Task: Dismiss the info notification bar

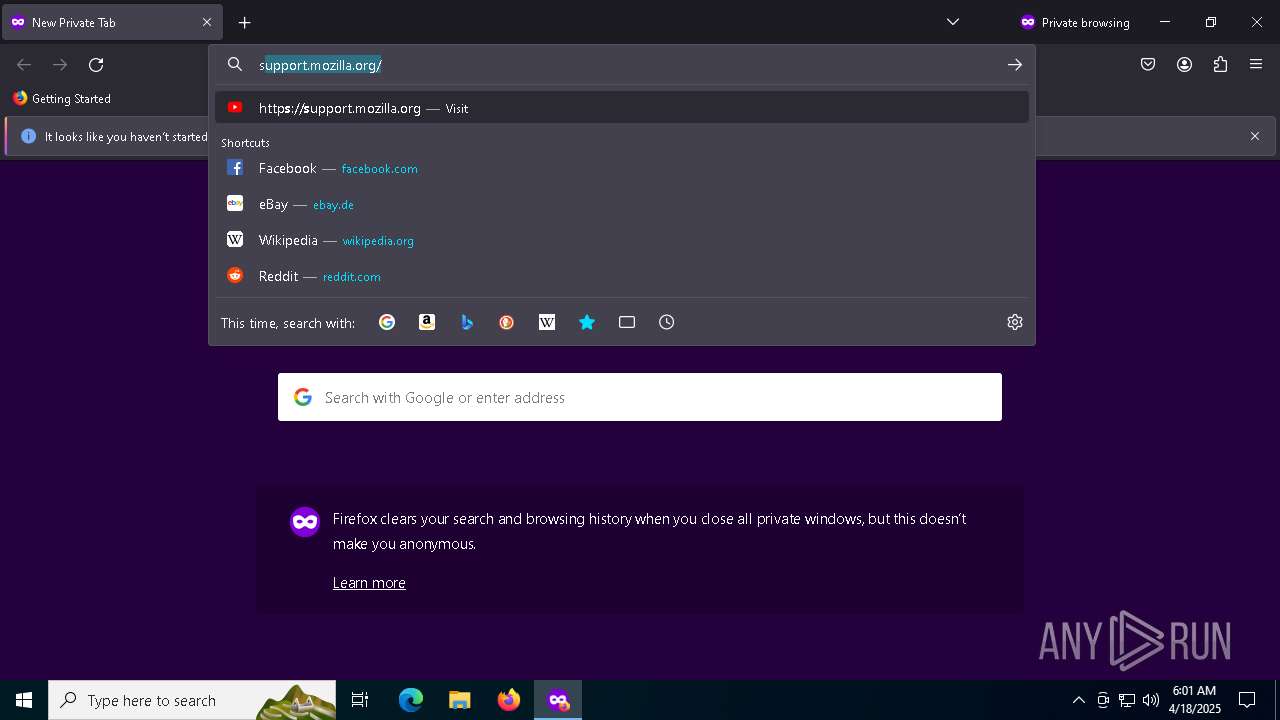Action: tap(1255, 136)
